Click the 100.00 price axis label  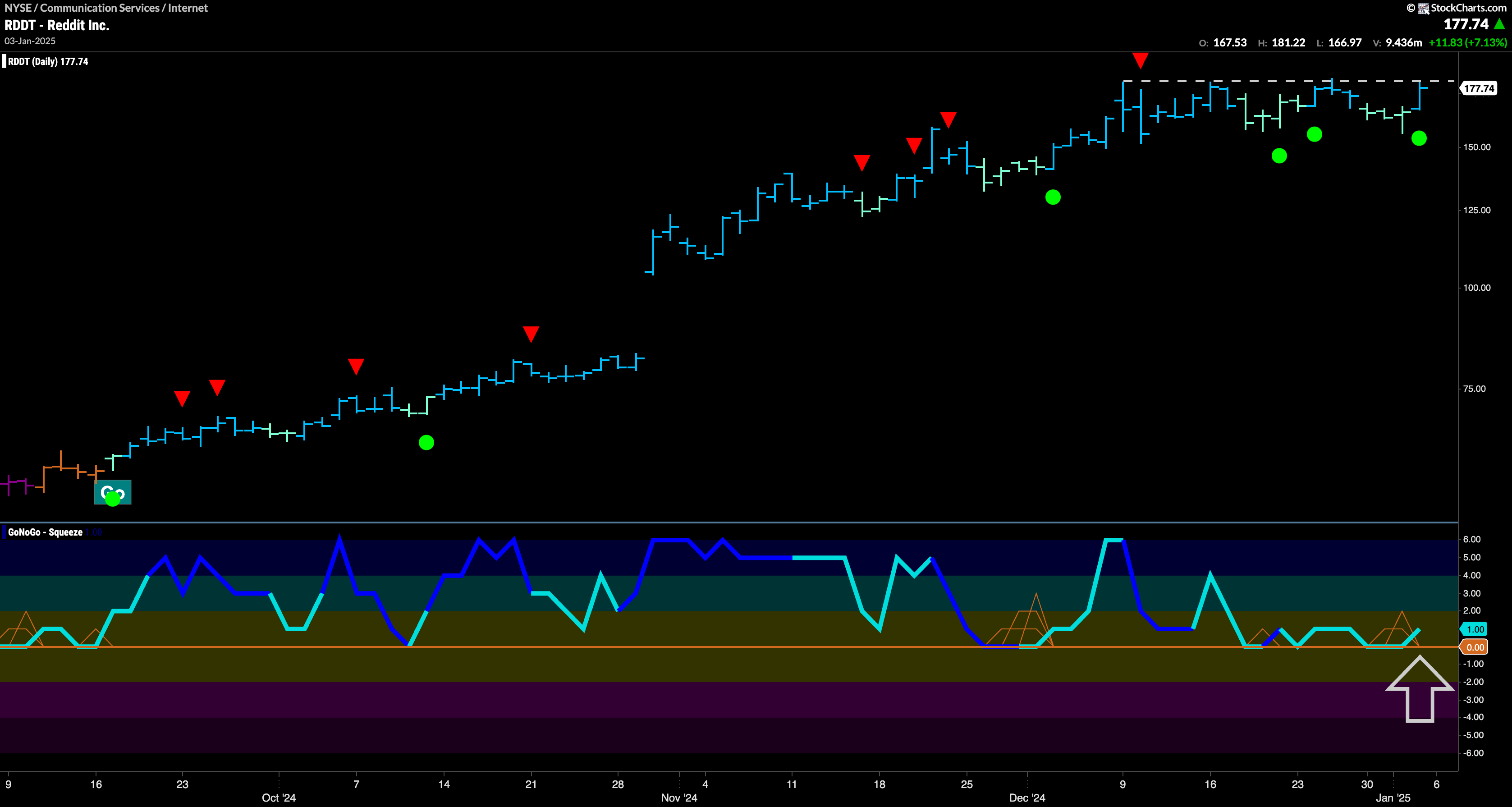pyautogui.click(x=1477, y=288)
